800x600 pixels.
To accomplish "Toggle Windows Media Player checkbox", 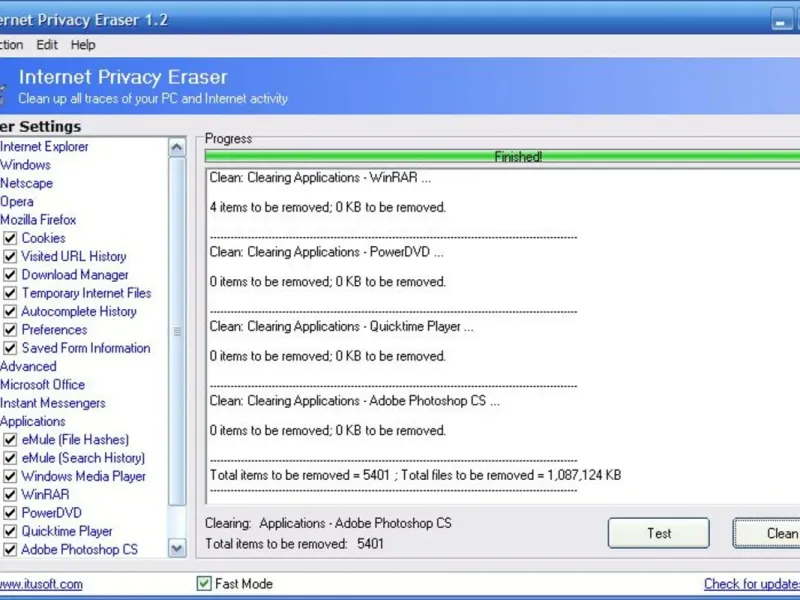I will [x=10, y=477].
